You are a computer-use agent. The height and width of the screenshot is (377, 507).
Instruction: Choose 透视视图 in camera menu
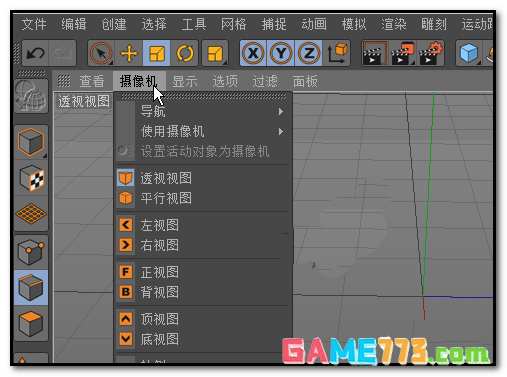click(203, 178)
